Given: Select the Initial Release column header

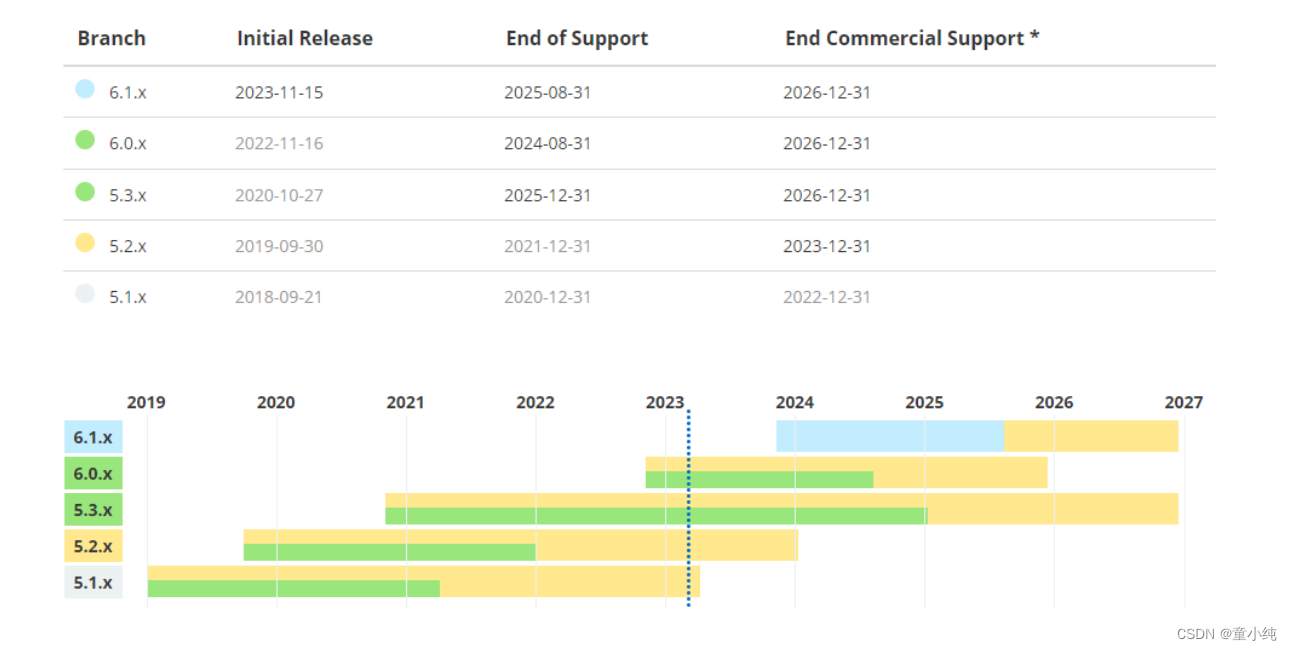Looking at the screenshot, I should 305,38.
